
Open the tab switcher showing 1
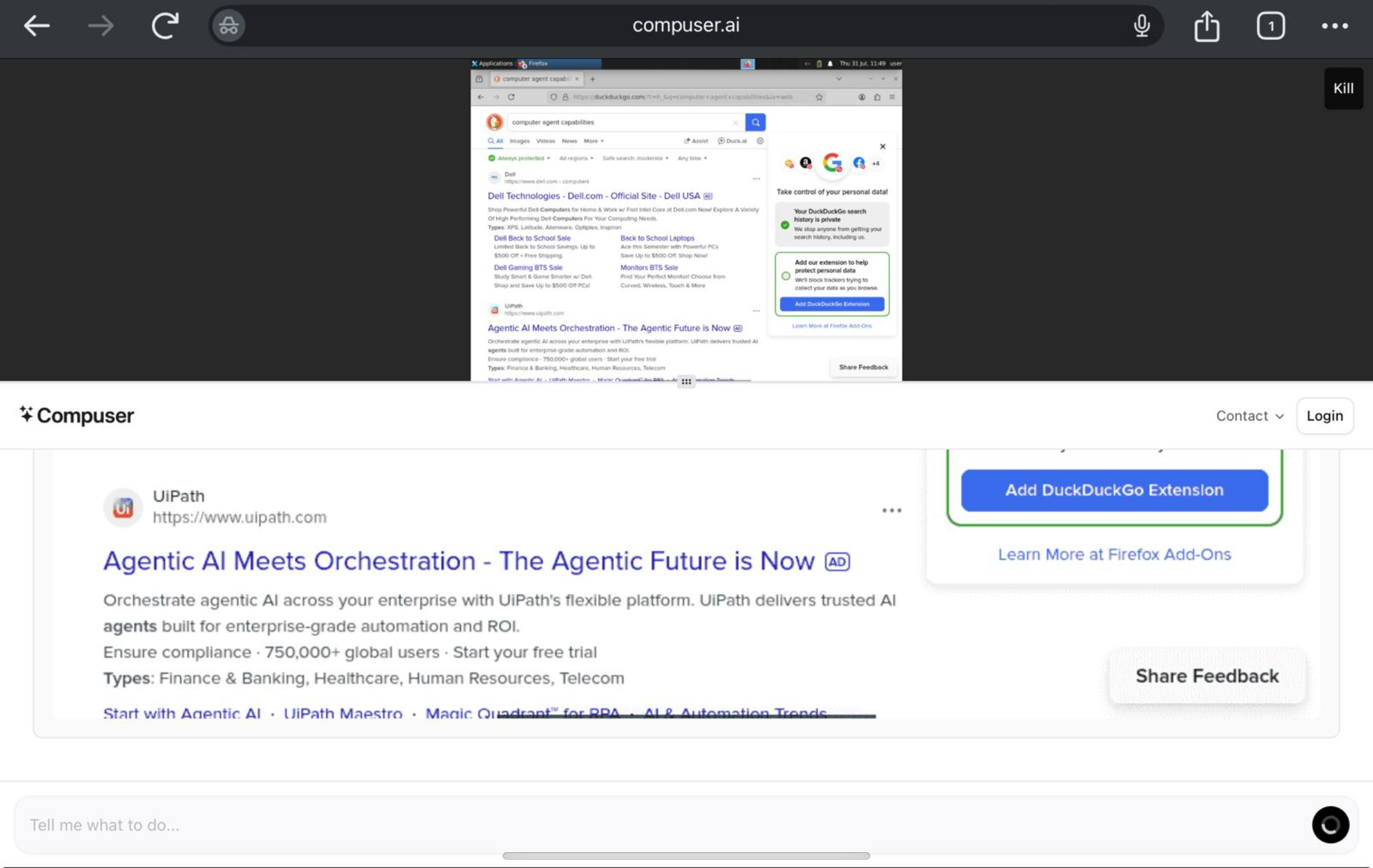click(x=1271, y=26)
